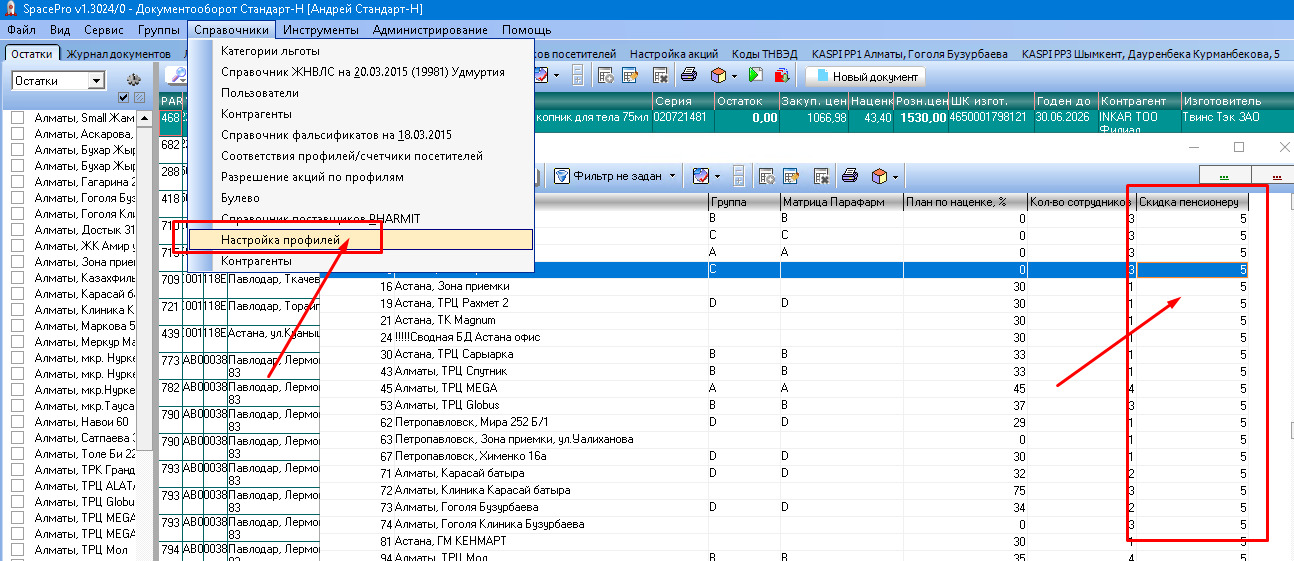Click the calendar-check icon in profiles window toolbar

(x=701, y=176)
